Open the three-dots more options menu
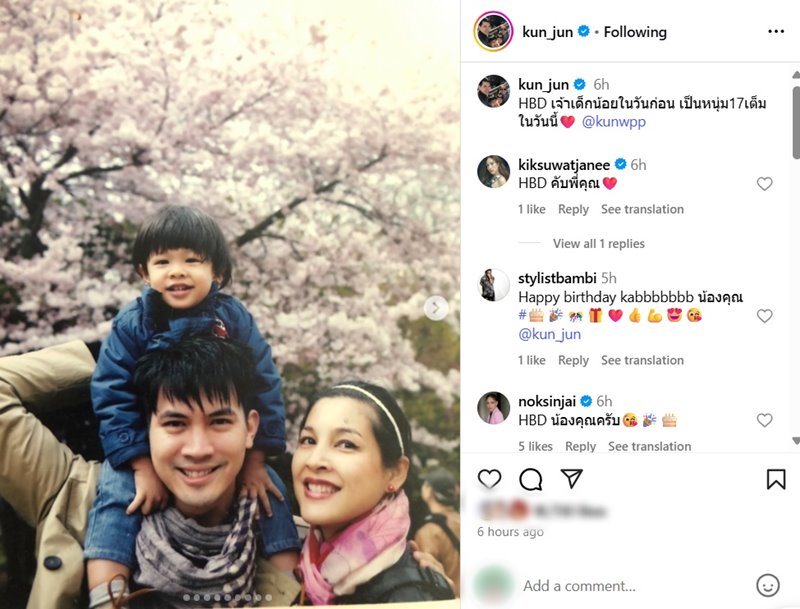The image size is (800, 609). [x=776, y=32]
